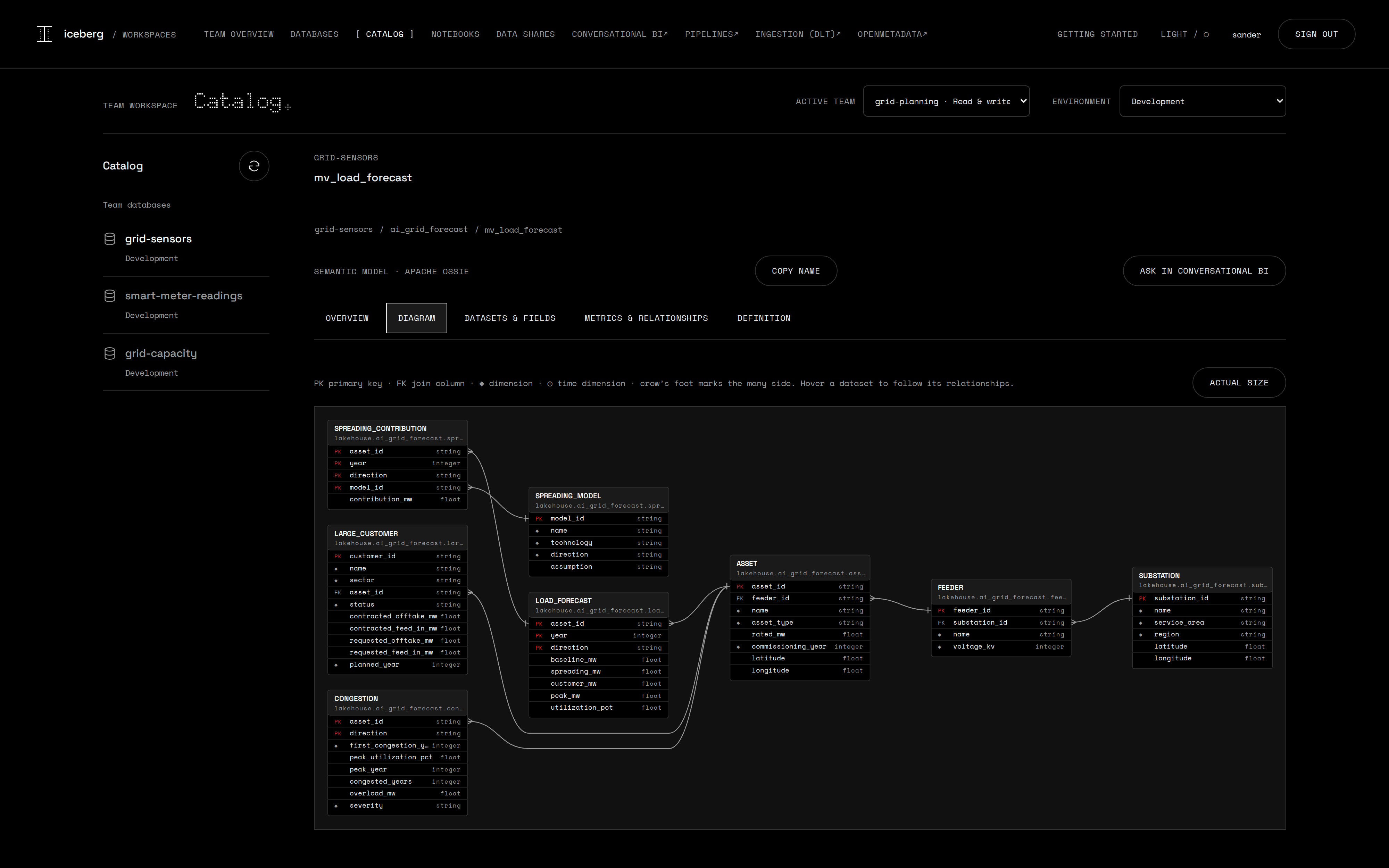Click the ASSET dataset header in the diagram
Image resolution: width=1389 pixels, height=868 pixels.
tap(799, 568)
